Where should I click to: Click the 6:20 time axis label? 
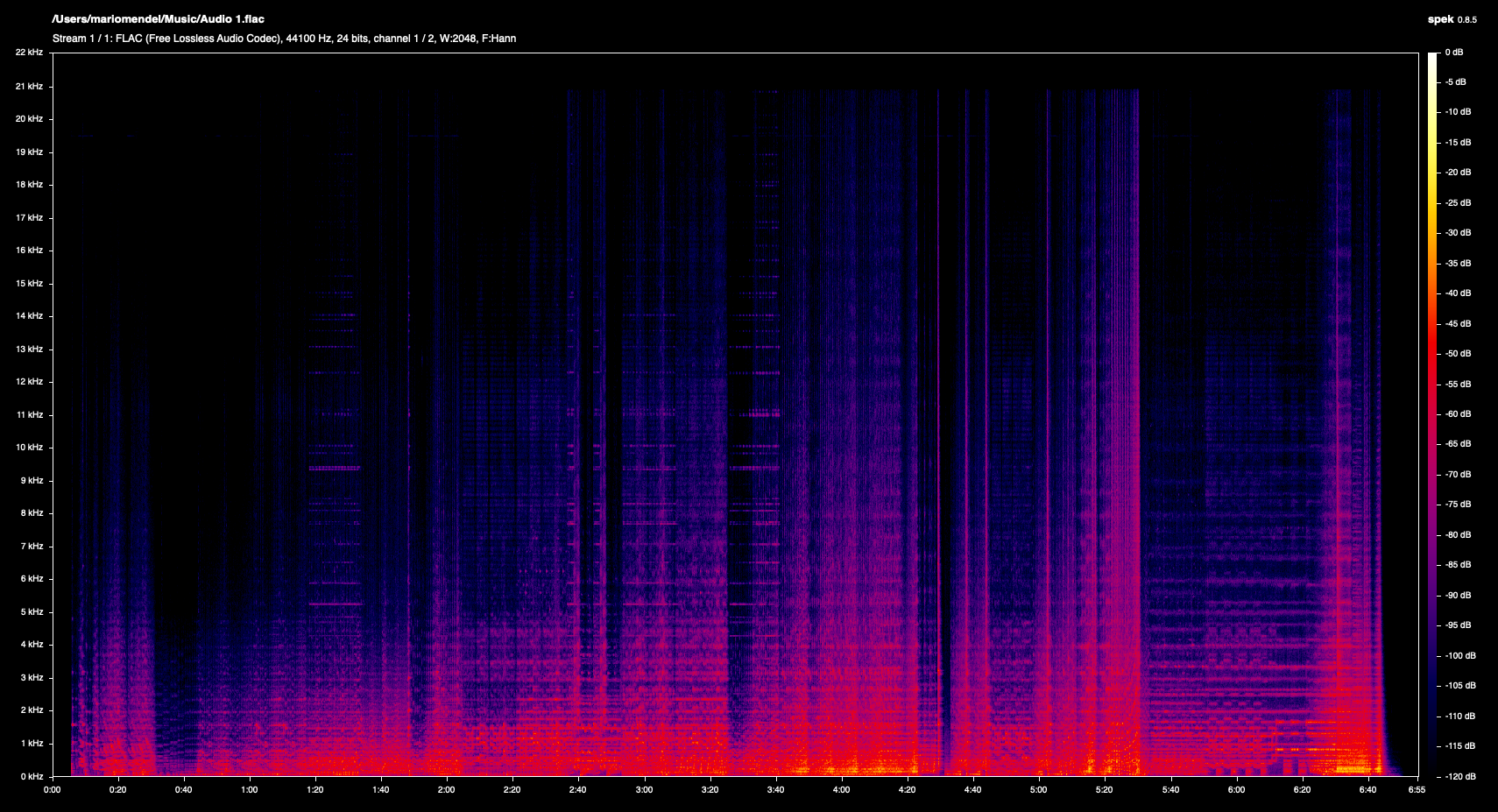point(1303,790)
